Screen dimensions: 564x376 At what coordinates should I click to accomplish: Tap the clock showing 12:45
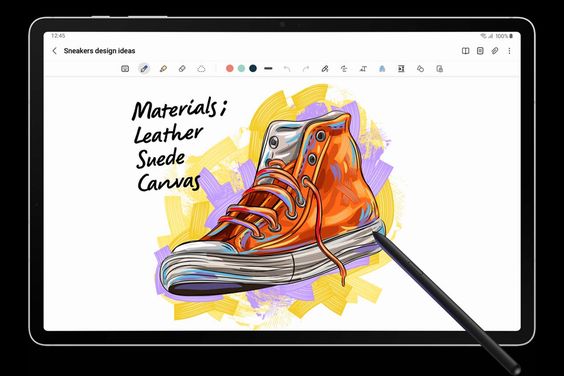(x=58, y=36)
